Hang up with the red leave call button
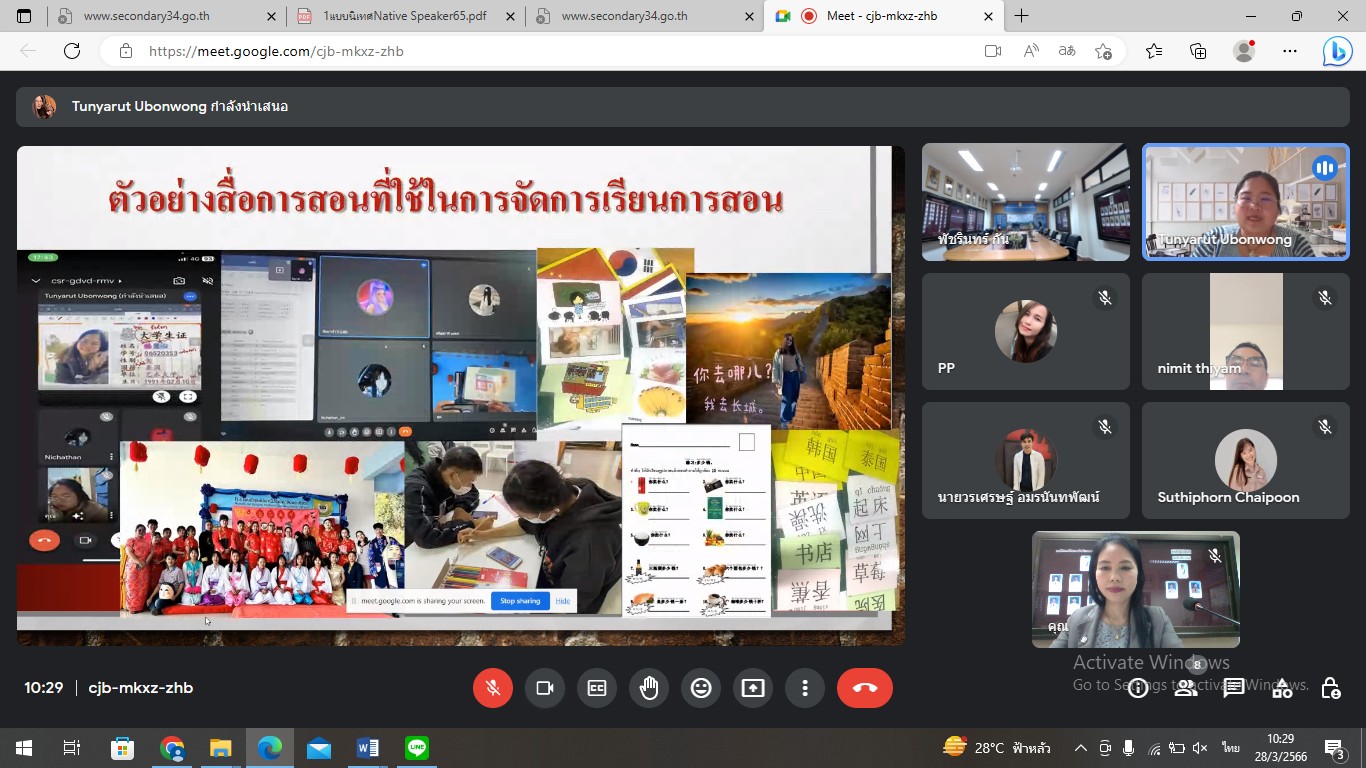This screenshot has height=768, width=1366. point(864,688)
